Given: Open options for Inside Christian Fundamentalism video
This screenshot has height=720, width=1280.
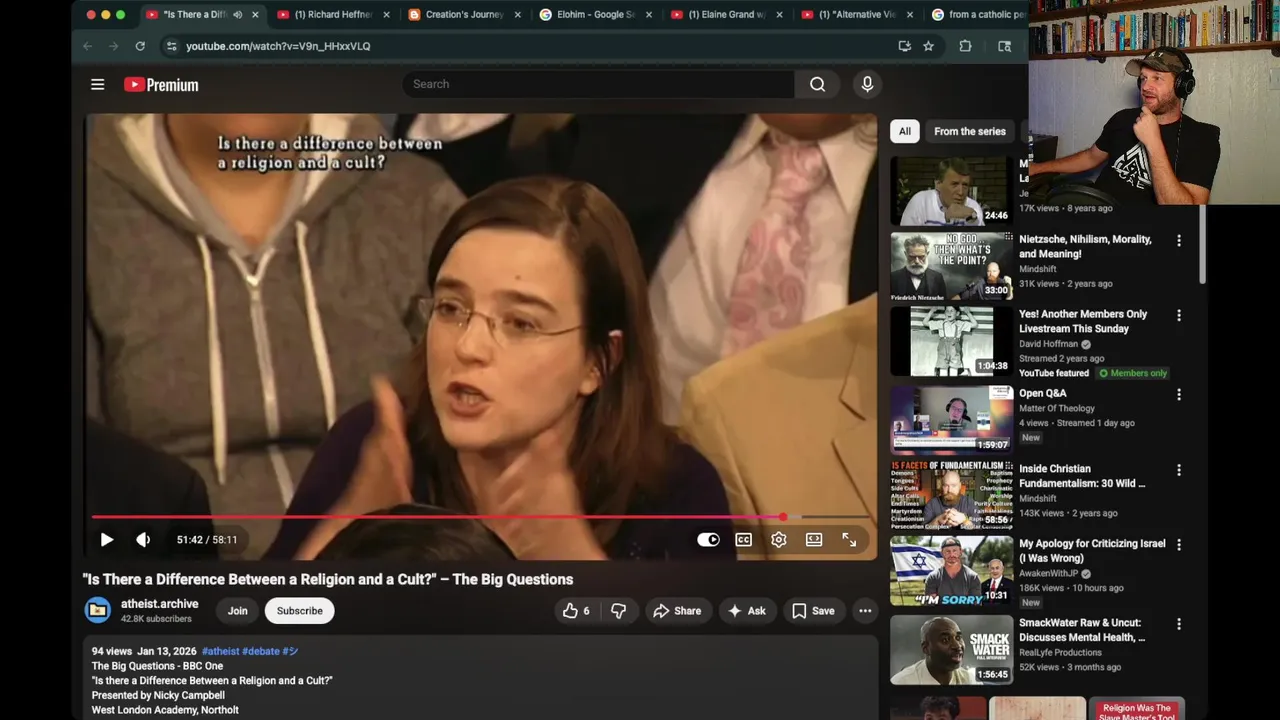Looking at the screenshot, I should [1178, 470].
